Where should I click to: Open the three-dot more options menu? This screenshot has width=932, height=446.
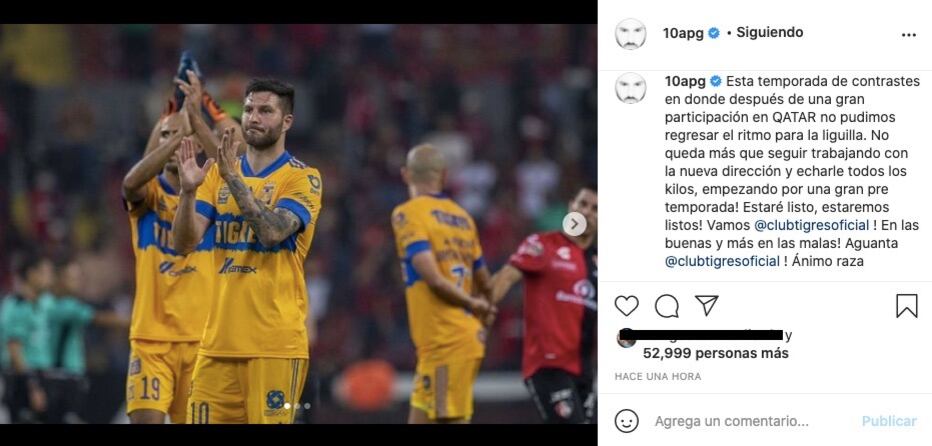click(908, 35)
